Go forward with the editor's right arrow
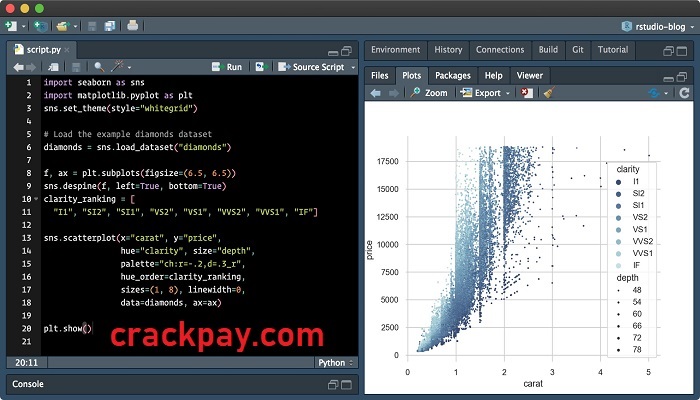The image size is (700, 400). coord(31,67)
